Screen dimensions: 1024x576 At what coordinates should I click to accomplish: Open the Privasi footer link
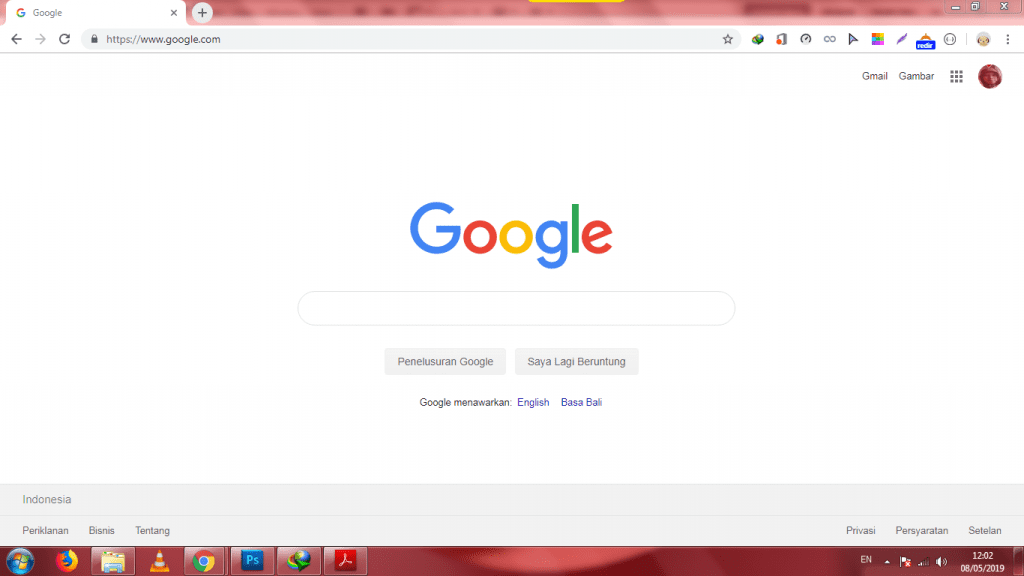click(861, 530)
